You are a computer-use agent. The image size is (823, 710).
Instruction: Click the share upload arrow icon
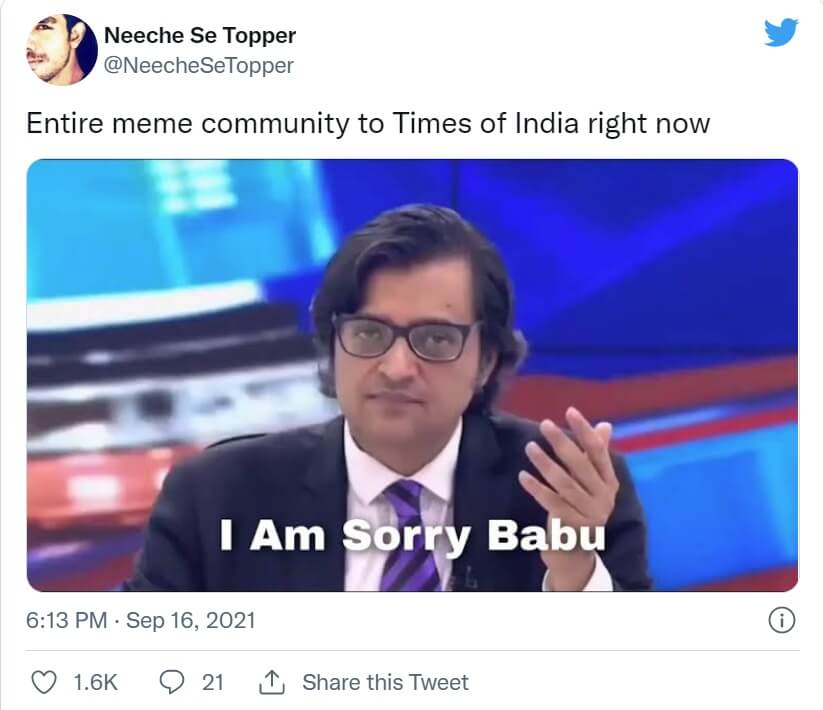[271, 682]
